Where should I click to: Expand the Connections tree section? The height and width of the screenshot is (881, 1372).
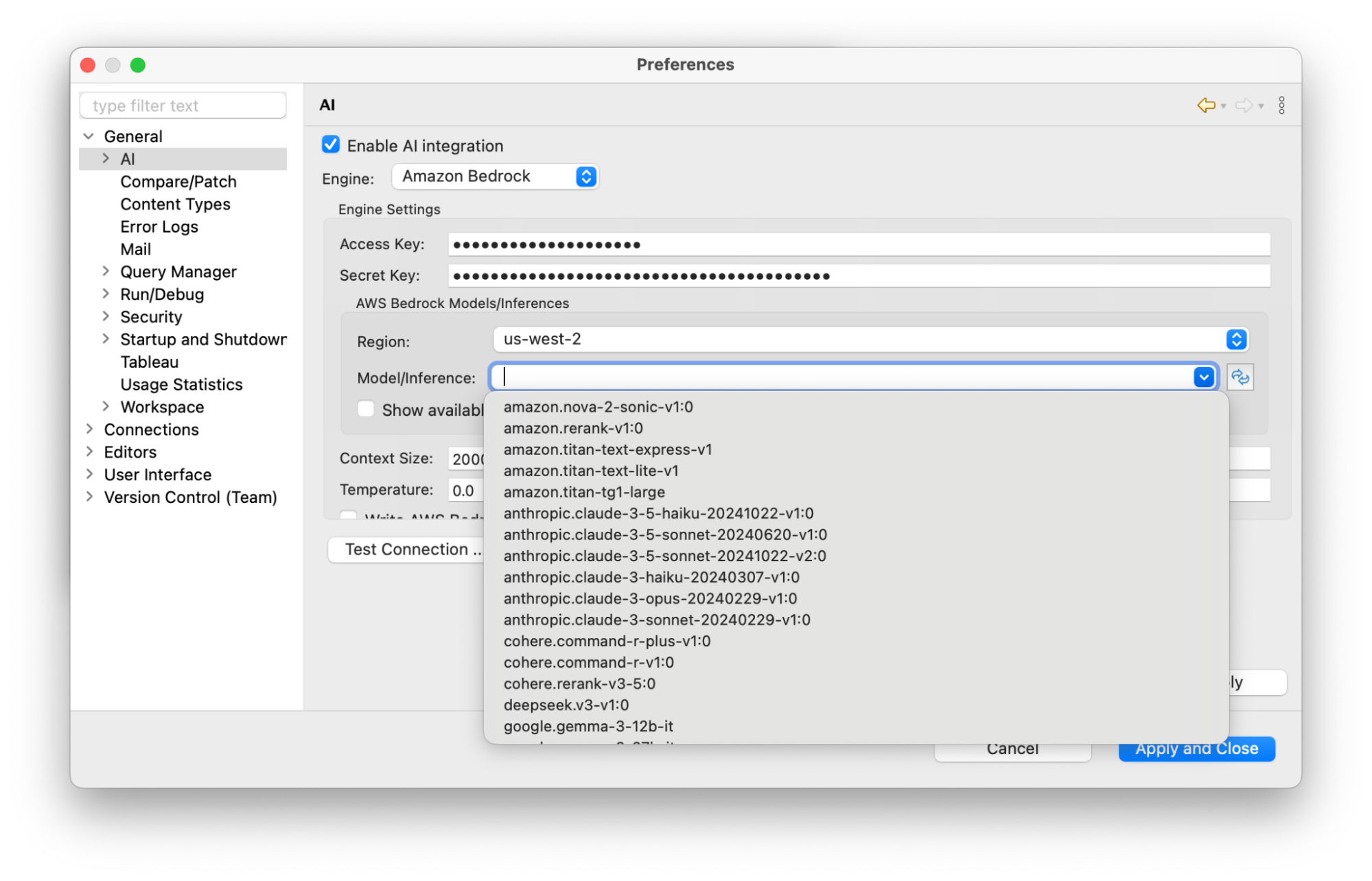tap(89, 430)
